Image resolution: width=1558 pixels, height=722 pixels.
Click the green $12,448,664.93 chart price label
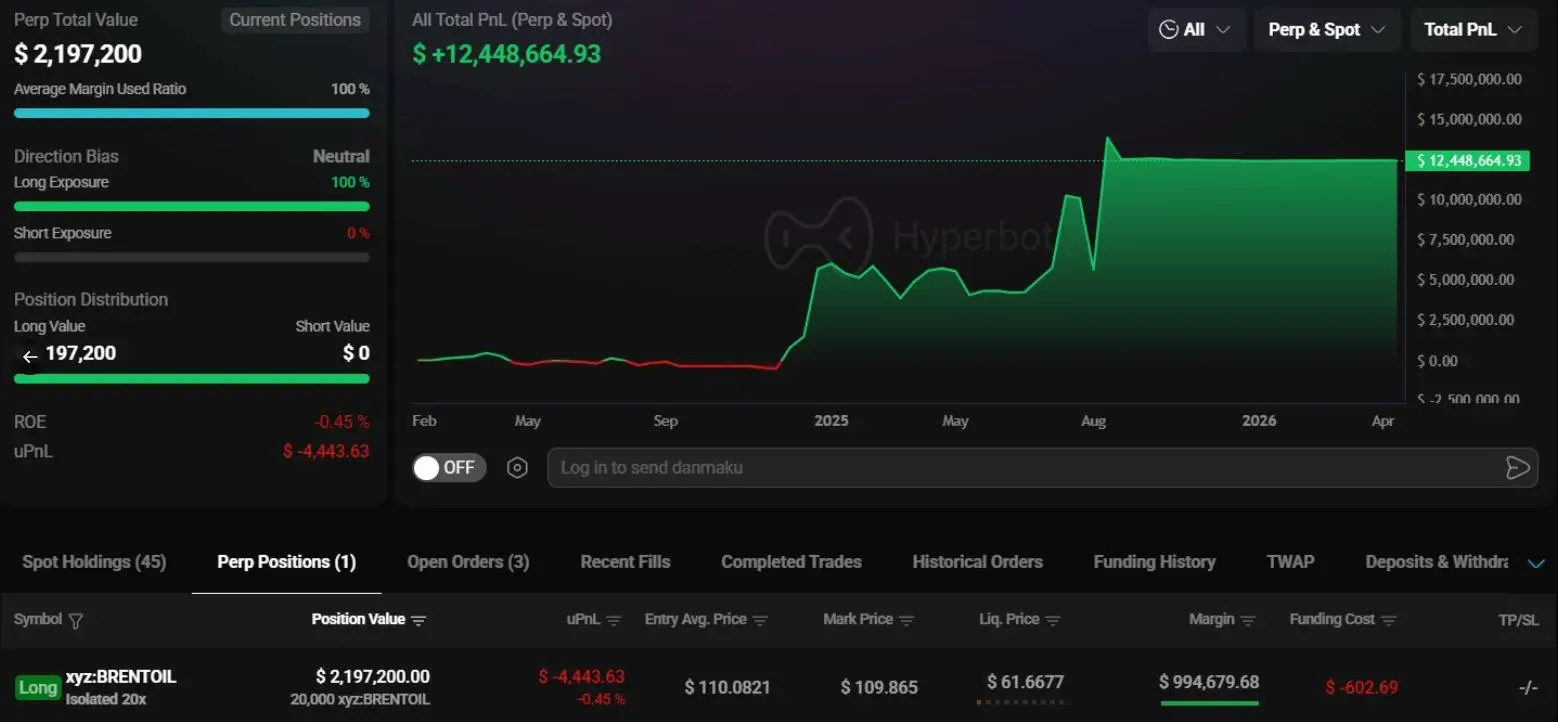1468,161
